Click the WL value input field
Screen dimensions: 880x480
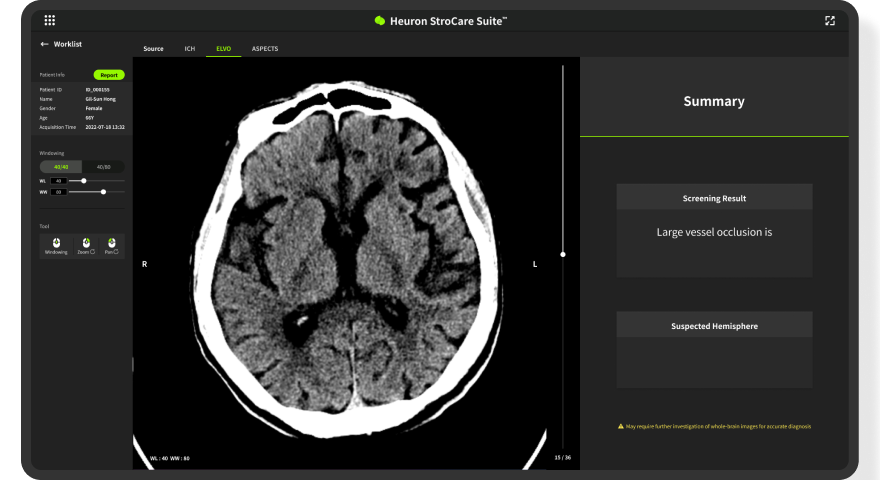pos(58,181)
